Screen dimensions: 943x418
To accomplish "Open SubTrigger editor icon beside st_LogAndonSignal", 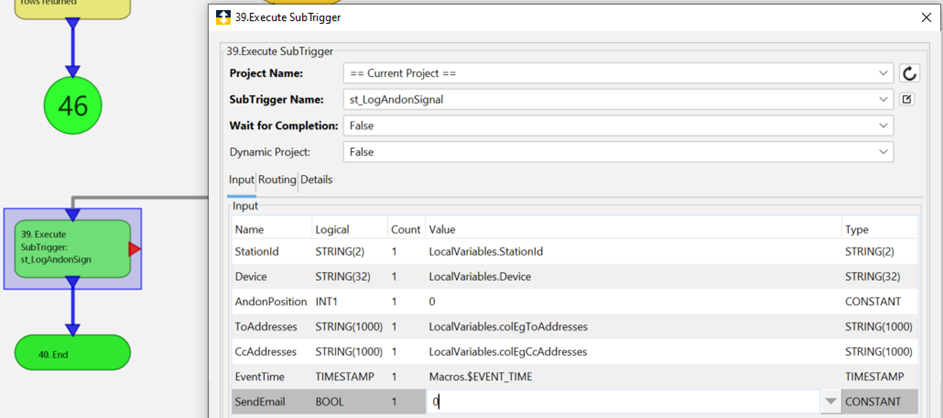I will (x=907, y=99).
